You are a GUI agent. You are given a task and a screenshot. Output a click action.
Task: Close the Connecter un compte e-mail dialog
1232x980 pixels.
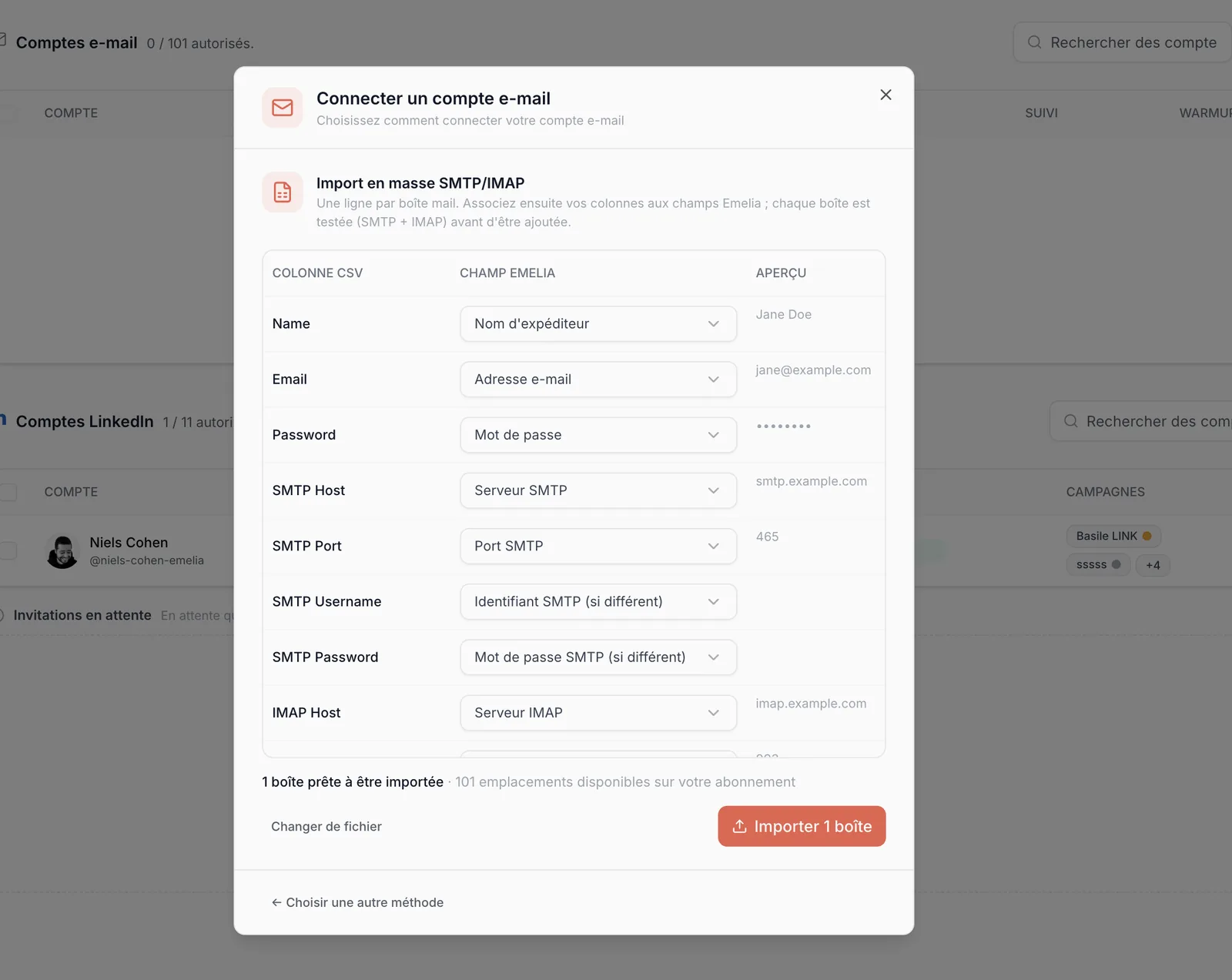(885, 95)
